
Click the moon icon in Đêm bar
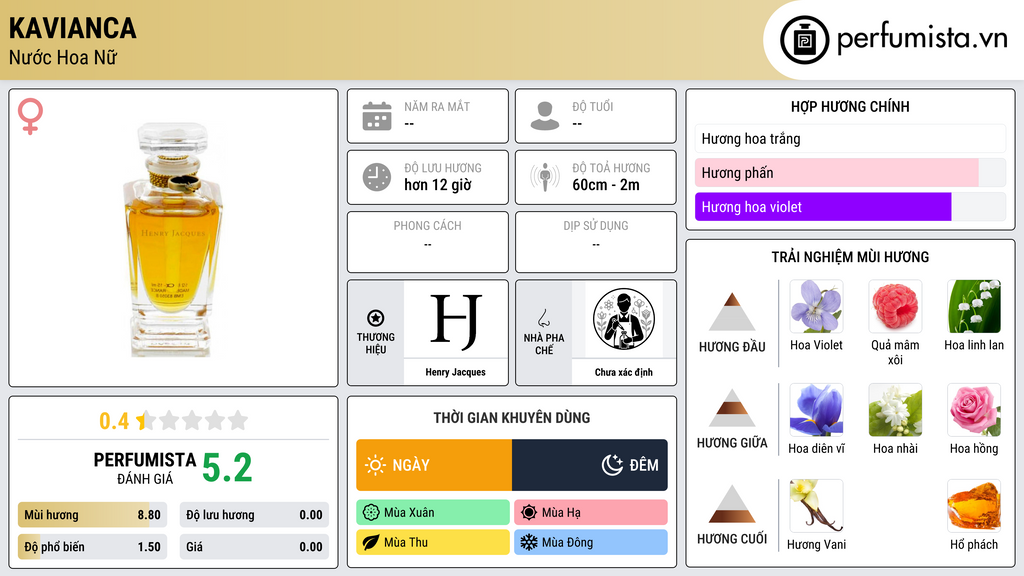pos(612,465)
